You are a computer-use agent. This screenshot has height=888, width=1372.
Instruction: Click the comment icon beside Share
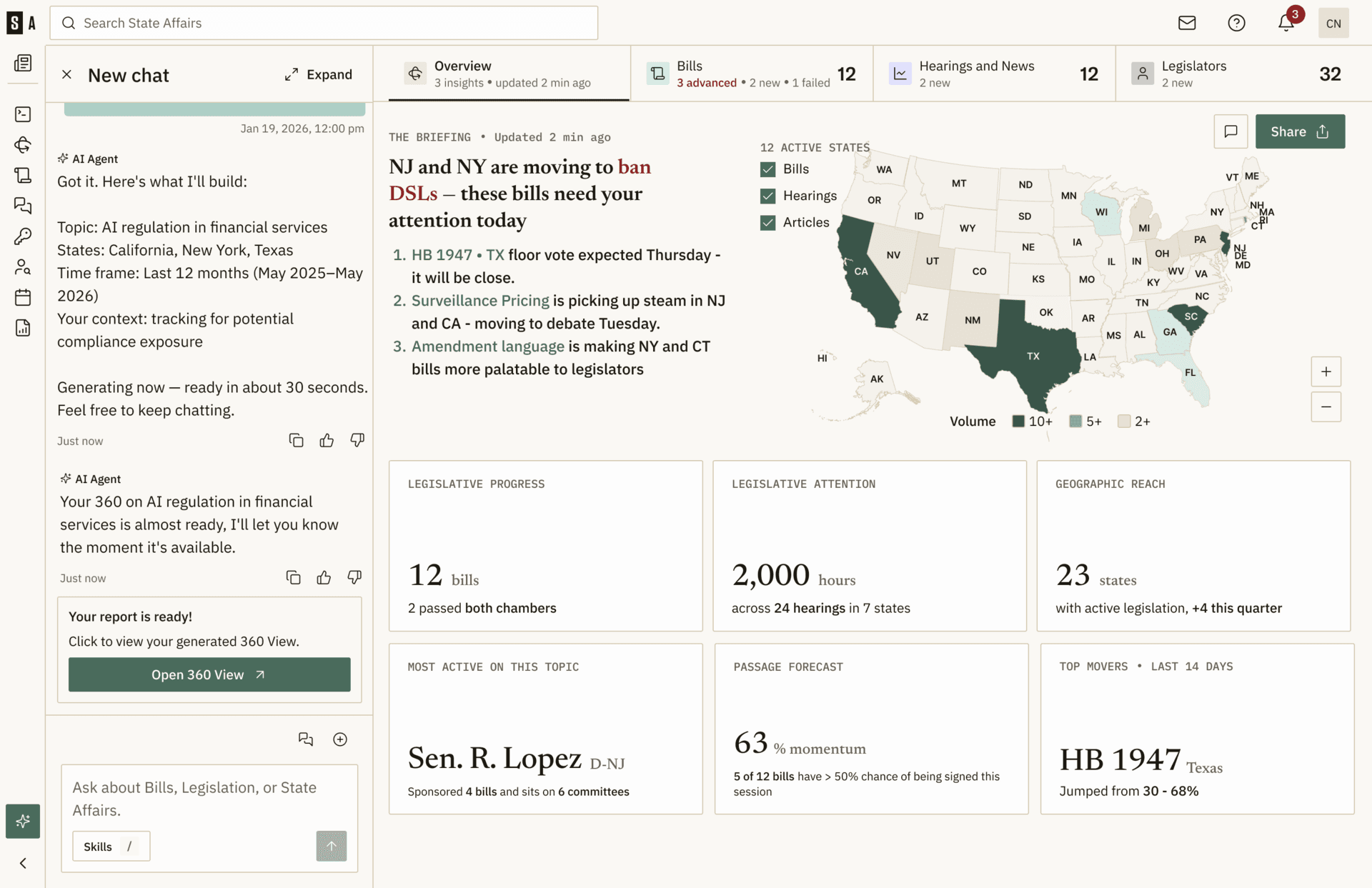[x=1231, y=131]
